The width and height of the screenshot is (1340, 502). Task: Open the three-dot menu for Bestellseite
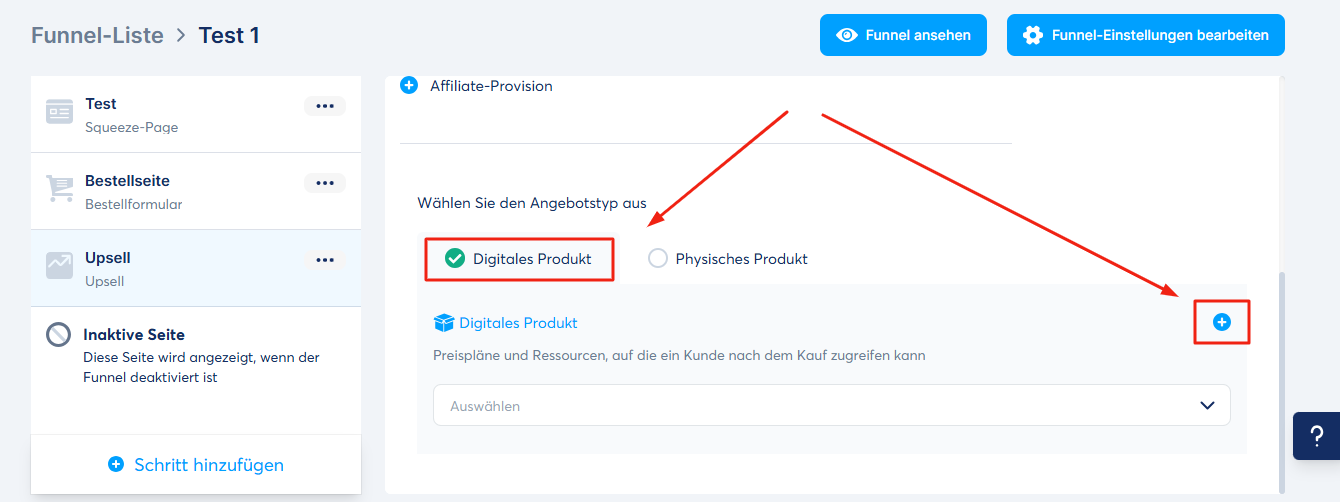point(325,182)
